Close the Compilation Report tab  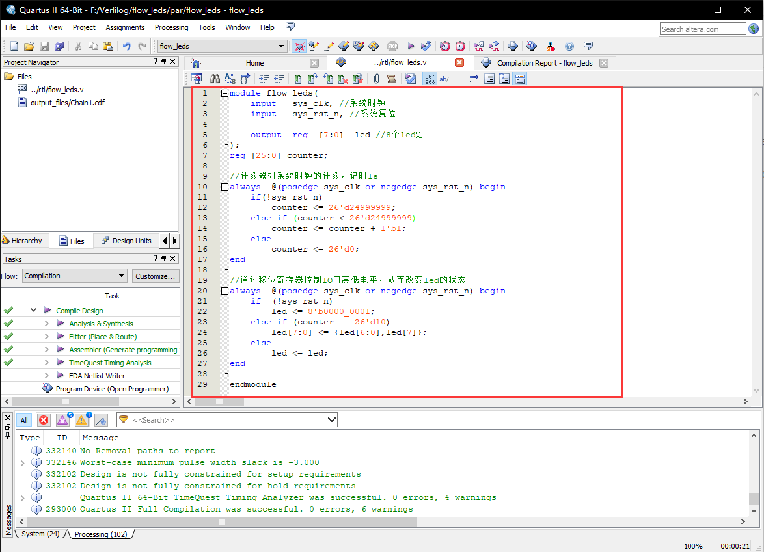(x=603, y=63)
